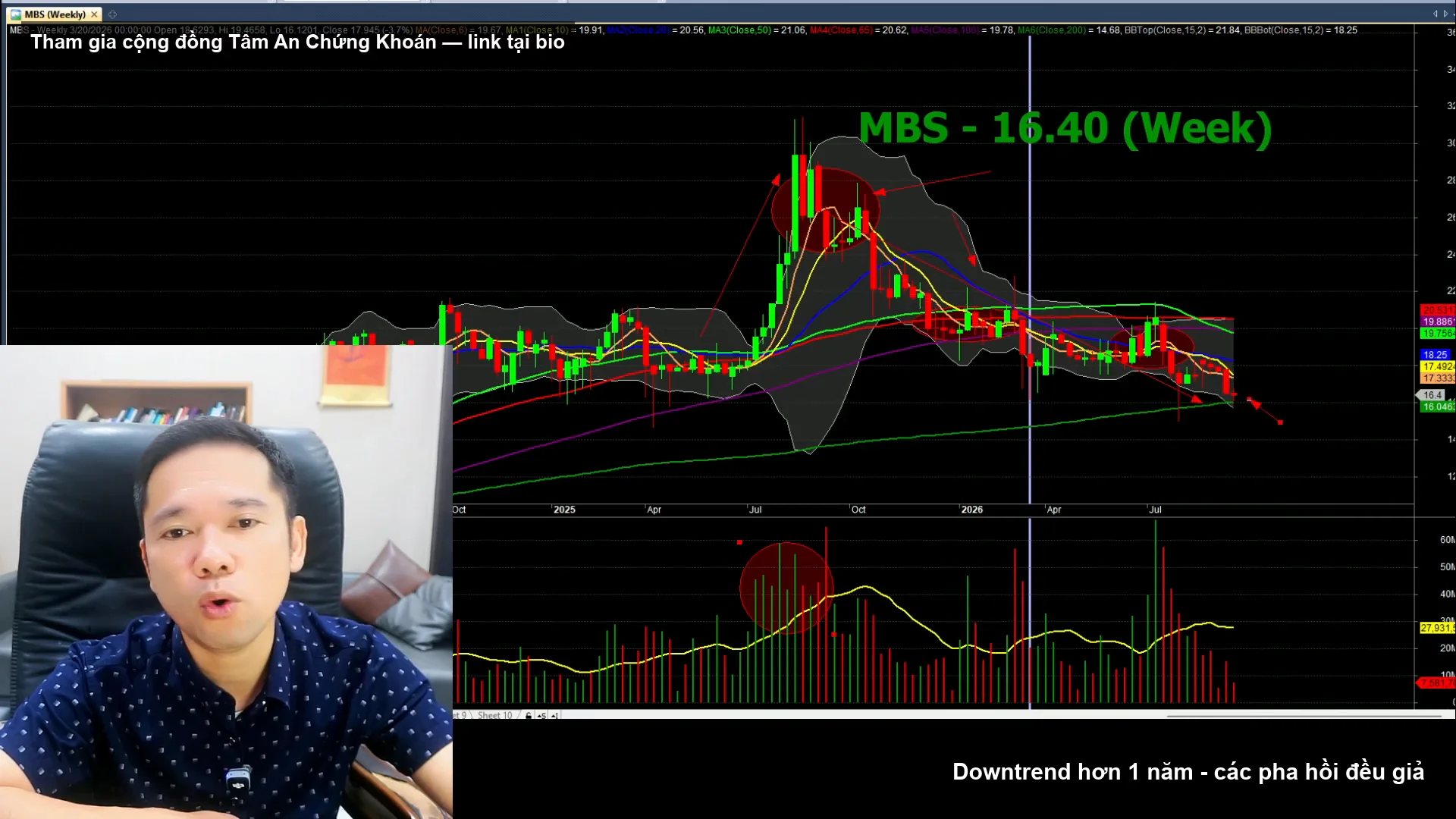Click the horizontal scrollbar below the volume pane
Screen dimensions: 1456x819
coord(1303,715)
